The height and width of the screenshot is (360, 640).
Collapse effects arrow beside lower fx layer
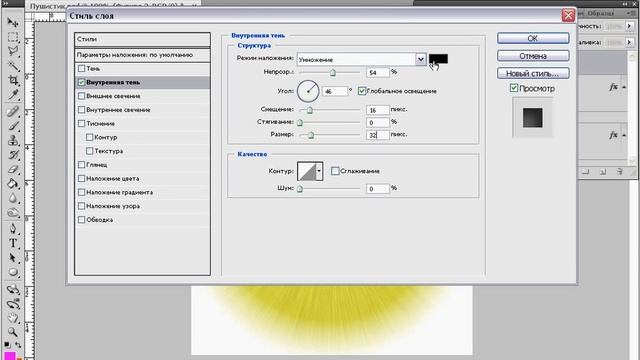(624, 135)
